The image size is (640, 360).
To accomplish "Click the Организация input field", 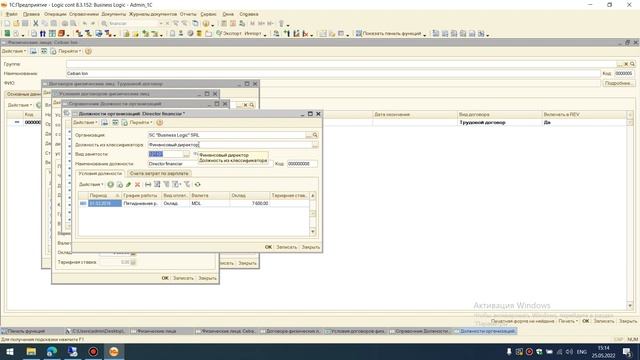I will pyautogui.click(x=227, y=135).
